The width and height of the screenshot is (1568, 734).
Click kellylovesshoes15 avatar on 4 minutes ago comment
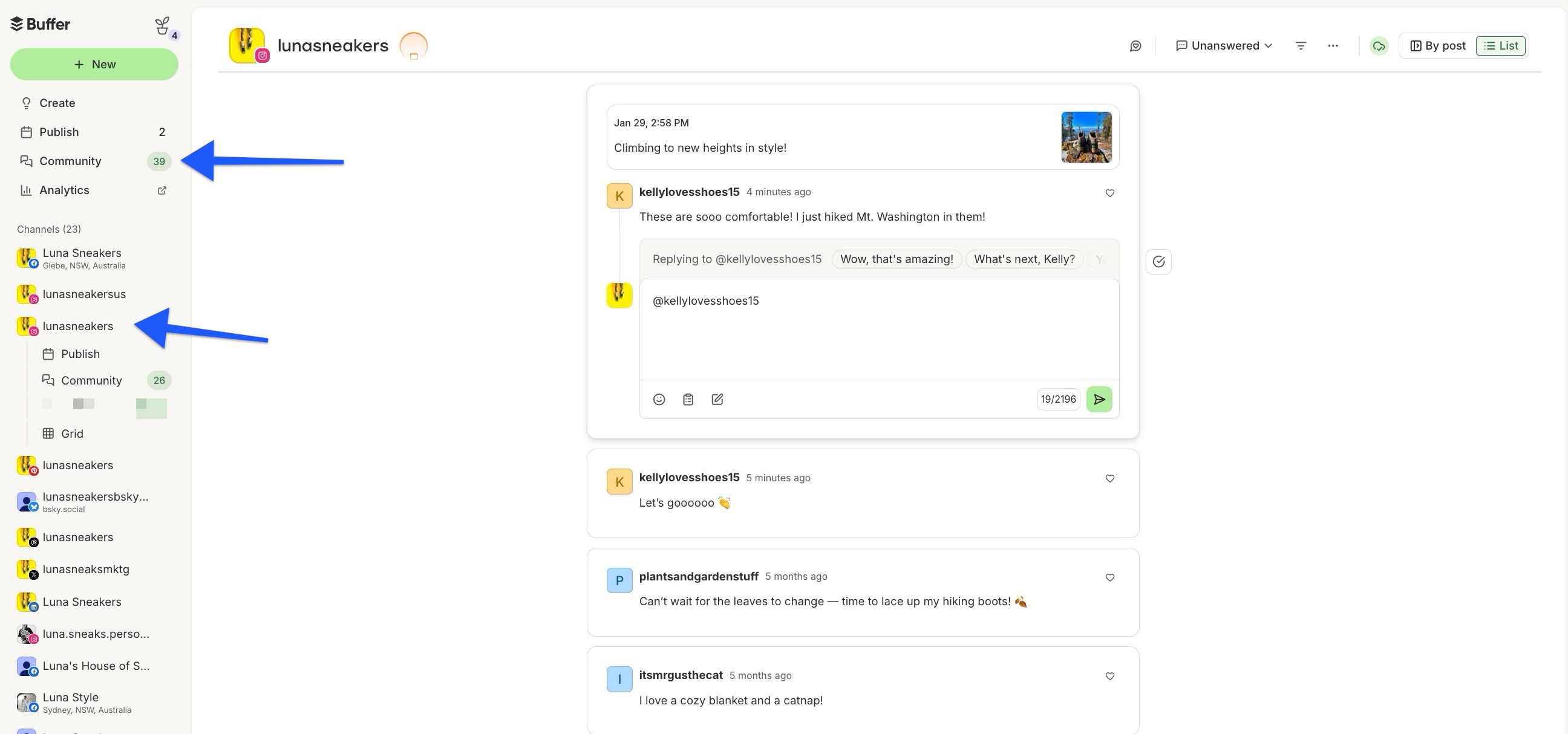619,196
